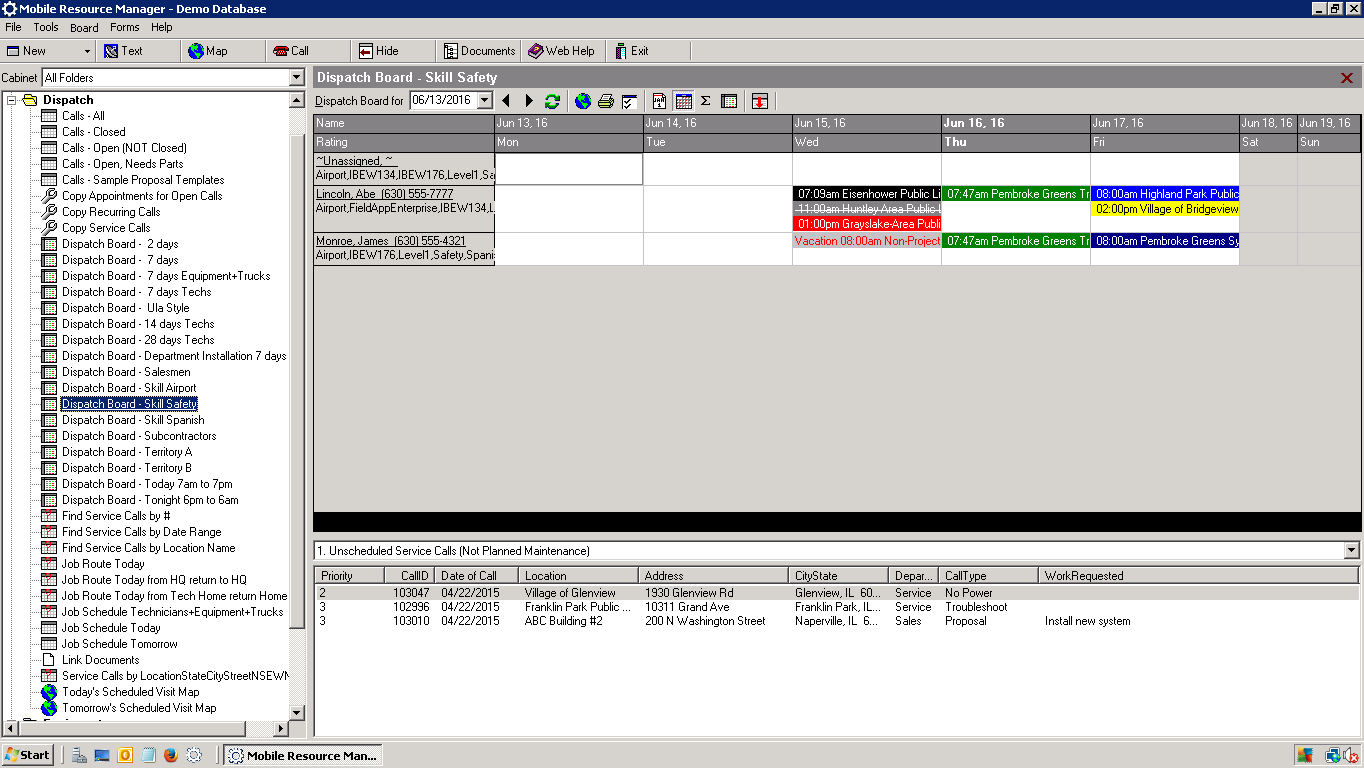Sort by the CallType column header
This screenshot has width=1364, height=768.
point(989,576)
